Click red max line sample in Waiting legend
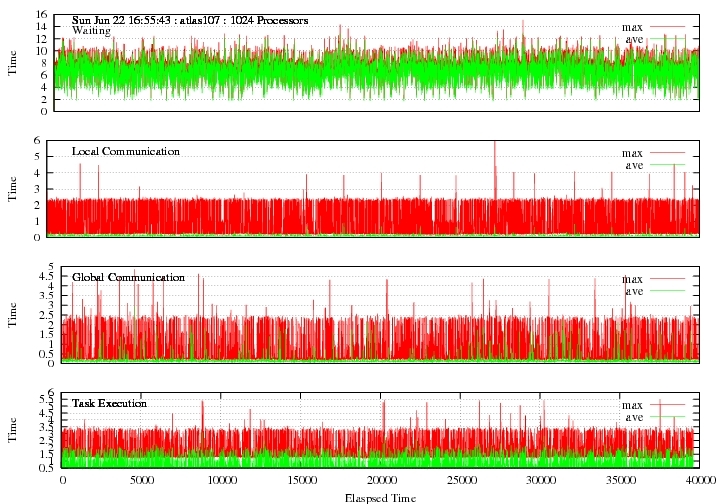Viewport: 720px width, 504px height. click(x=667, y=27)
